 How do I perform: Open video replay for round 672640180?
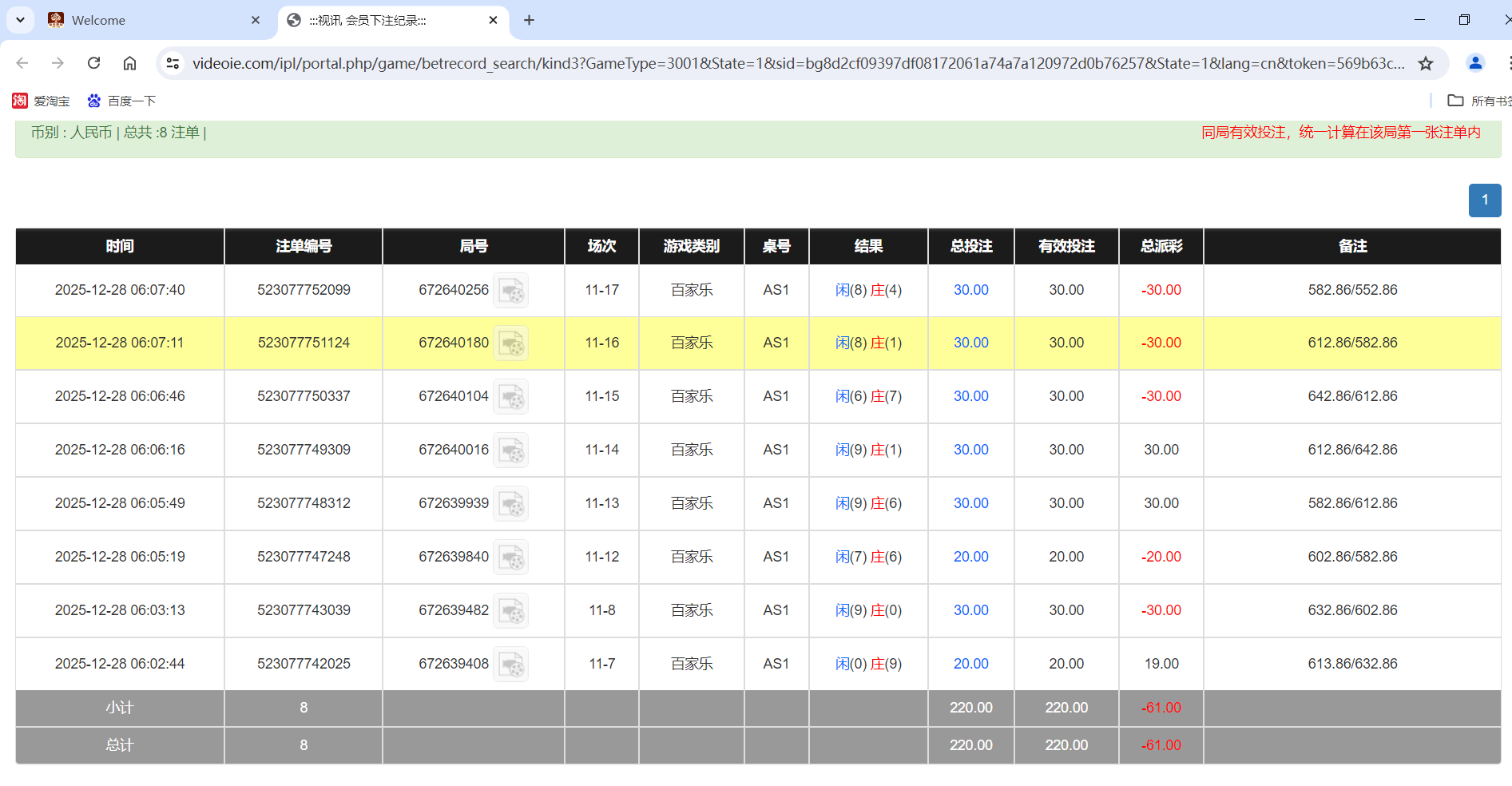[510, 343]
